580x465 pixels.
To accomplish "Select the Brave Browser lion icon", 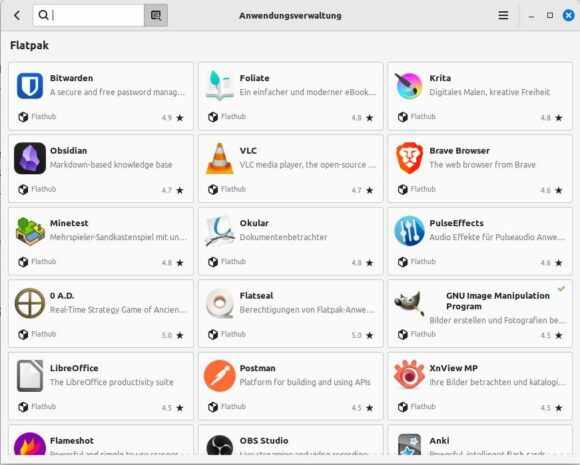I will 409,158.
